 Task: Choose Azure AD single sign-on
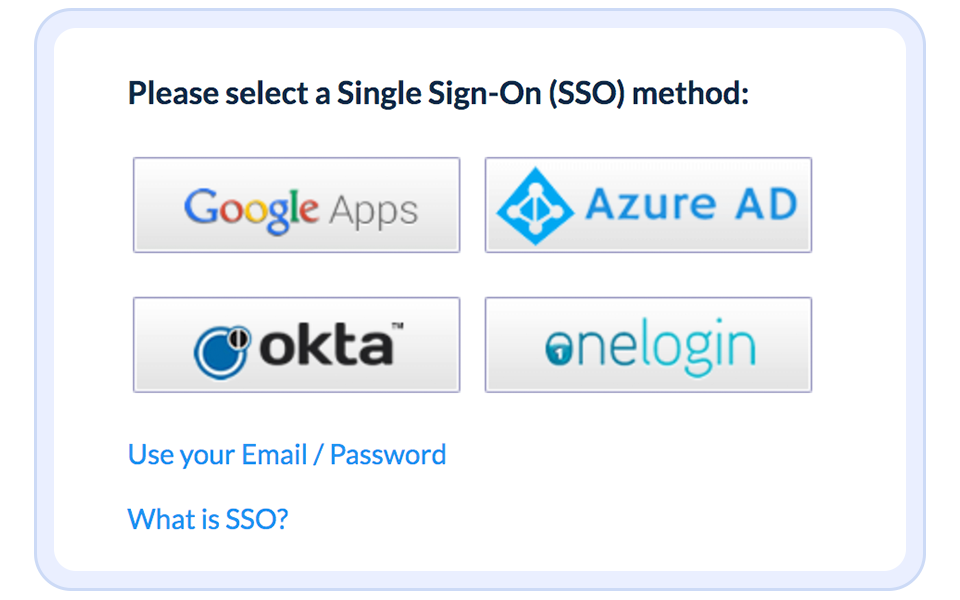tap(648, 204)
